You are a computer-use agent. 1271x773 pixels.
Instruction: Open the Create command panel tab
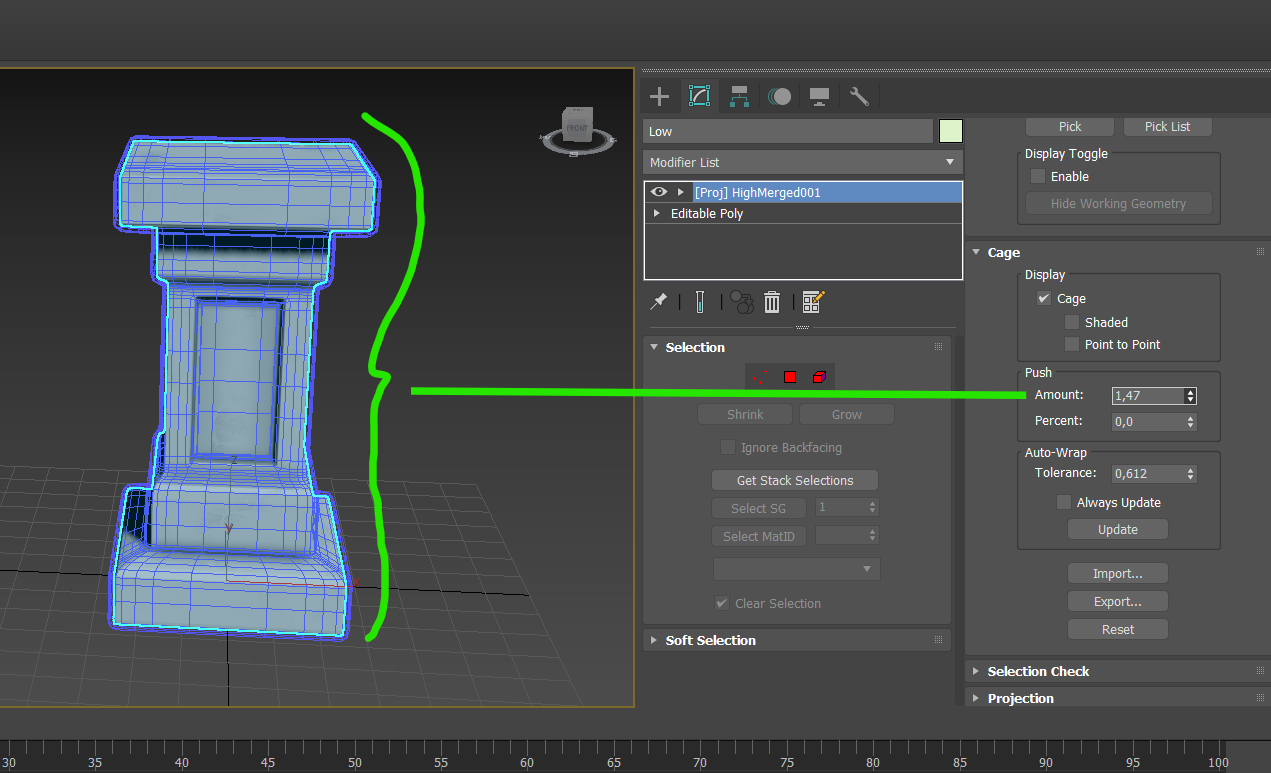(x=659, y=96)
